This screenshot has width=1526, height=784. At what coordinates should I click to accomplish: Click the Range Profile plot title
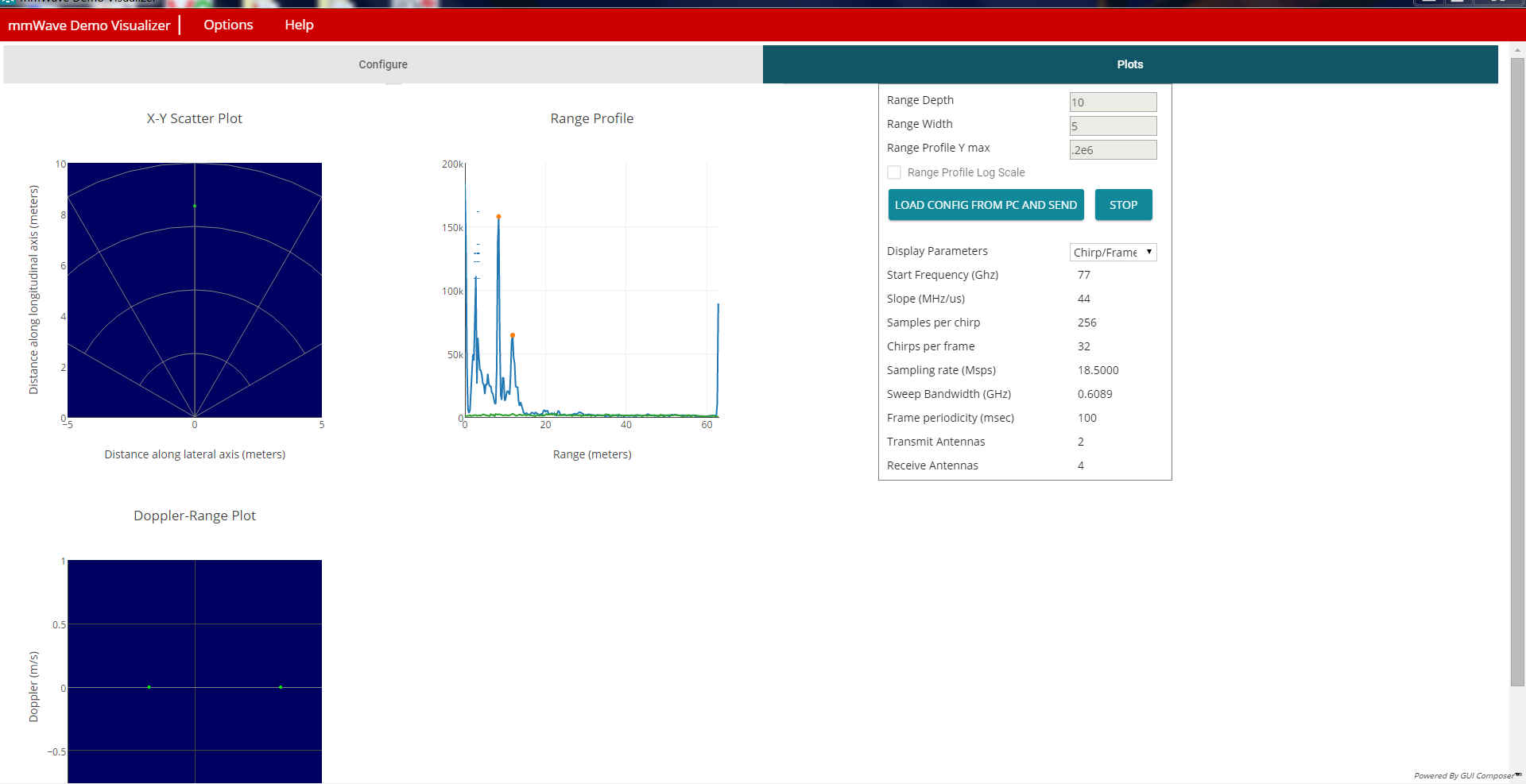[x=591, y=118]
